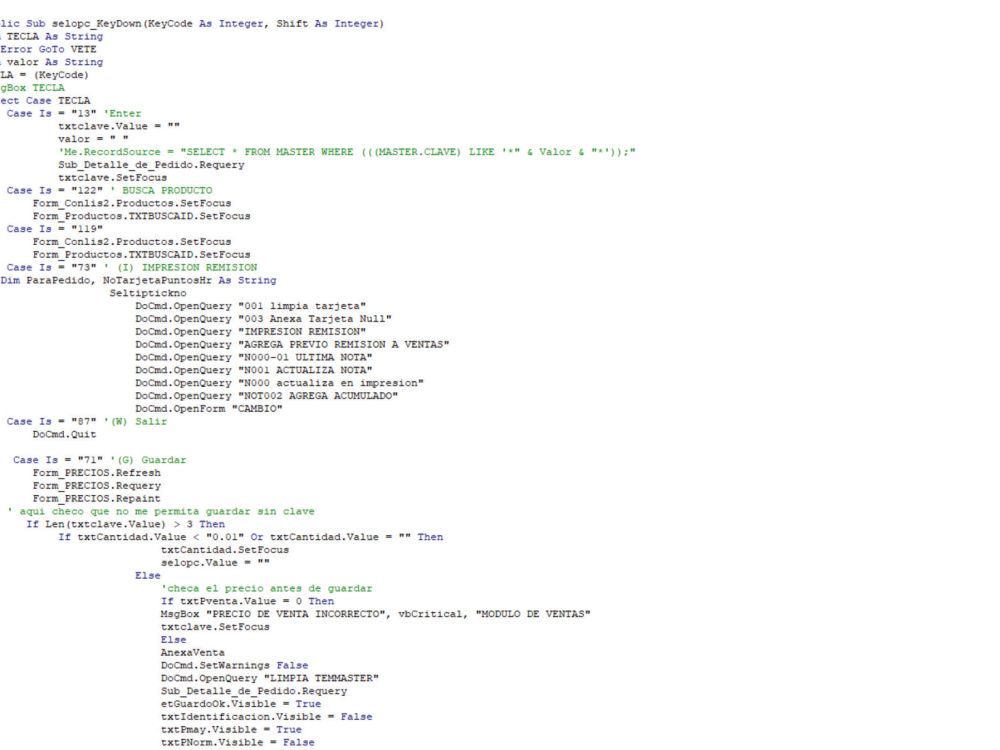The height and width of the screenshot is (750, 1000).
Task: Click Form_PRECIOS.Refresh line
Action: click(x=97, y=473)
